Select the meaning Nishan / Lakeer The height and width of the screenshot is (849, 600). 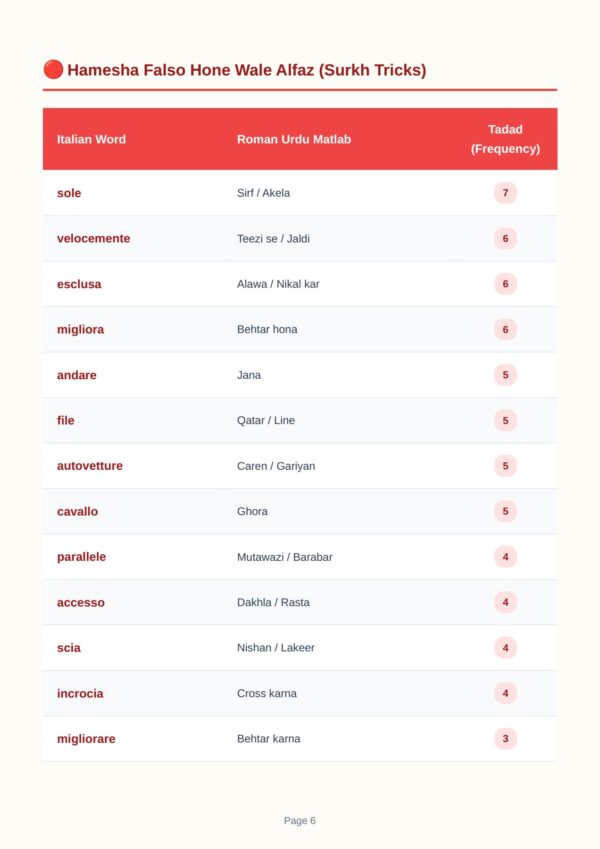point(276,648)
